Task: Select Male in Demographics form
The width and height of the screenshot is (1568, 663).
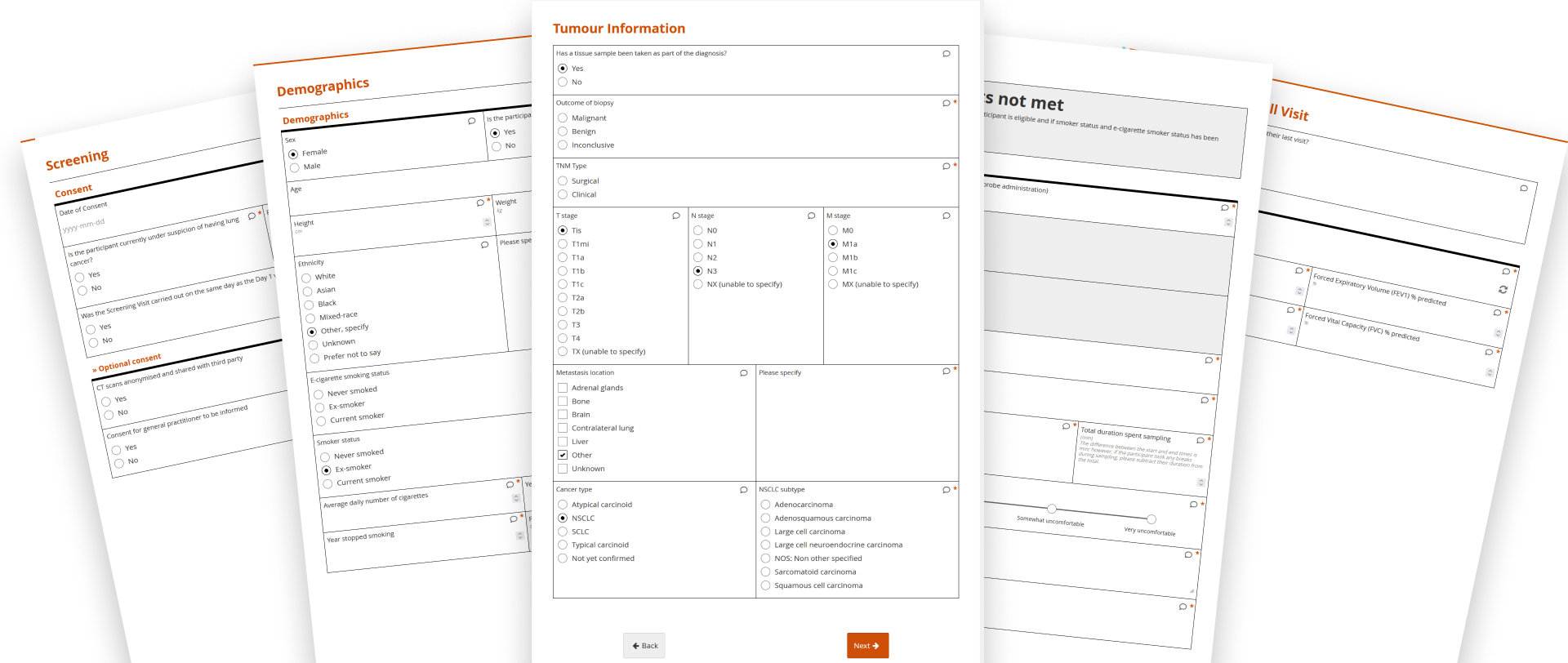Action: tap(295, 168)
